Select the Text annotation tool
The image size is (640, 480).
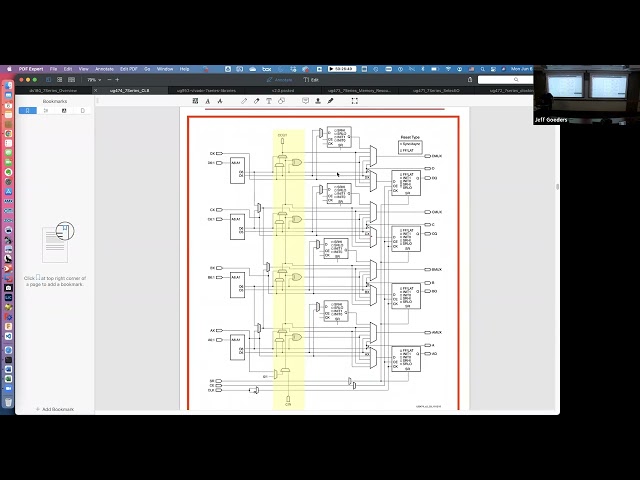pos(269,101)
